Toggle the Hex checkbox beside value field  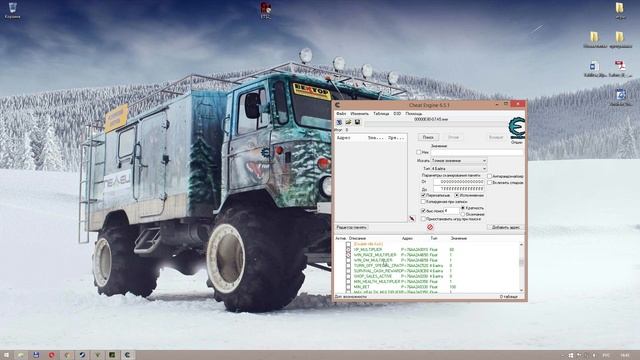pyautogui.click(x=418, y=152)
